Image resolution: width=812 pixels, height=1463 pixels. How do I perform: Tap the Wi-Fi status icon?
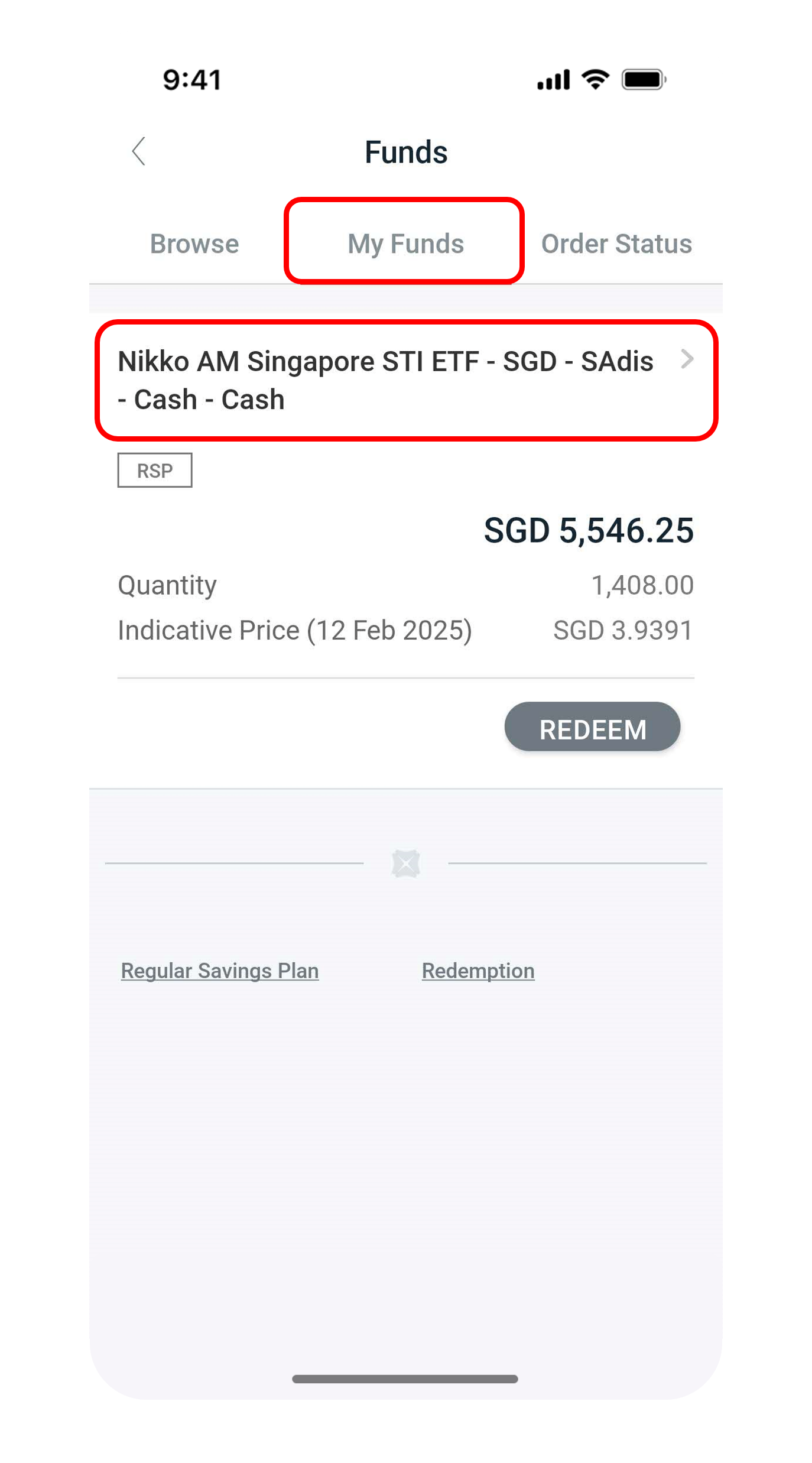(595, 80)
